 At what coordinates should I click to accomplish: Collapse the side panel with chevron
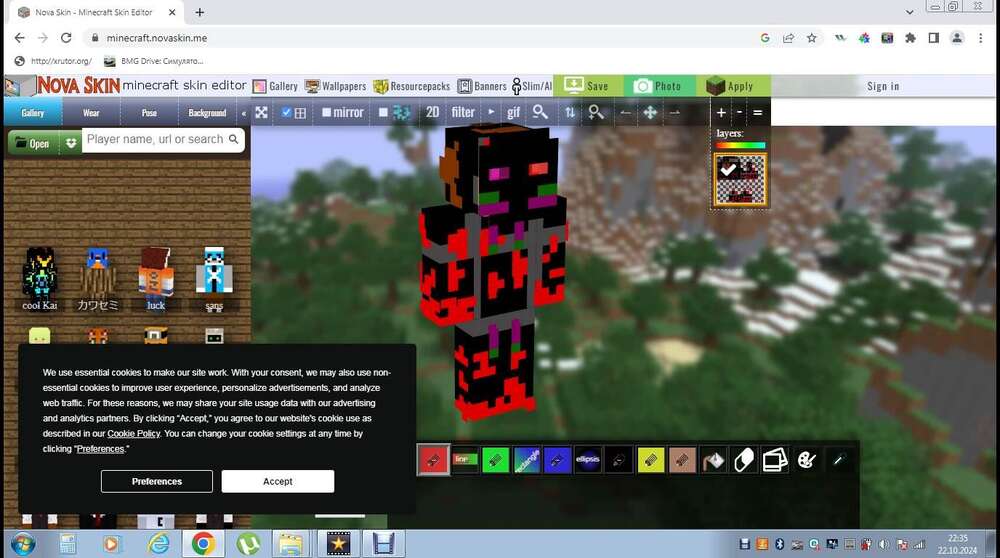point(244,114)
